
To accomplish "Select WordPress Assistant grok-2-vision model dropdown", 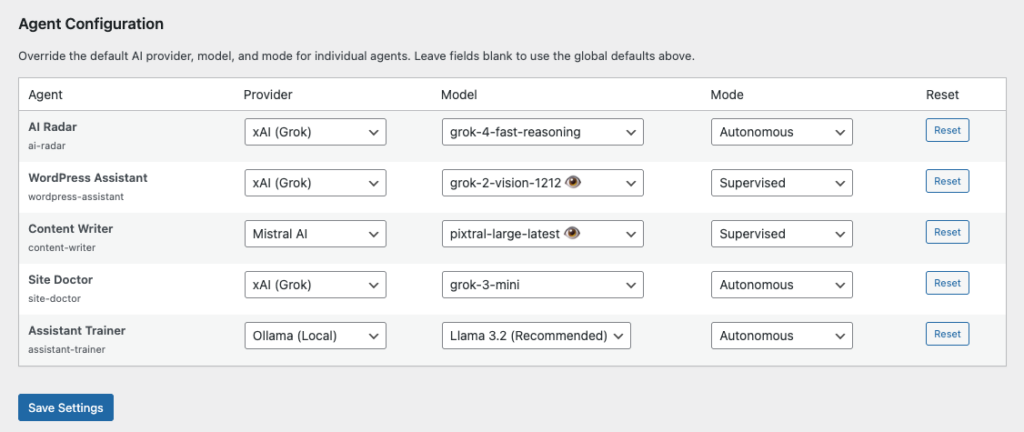I will pyautogui.click(x=541, y=183).
